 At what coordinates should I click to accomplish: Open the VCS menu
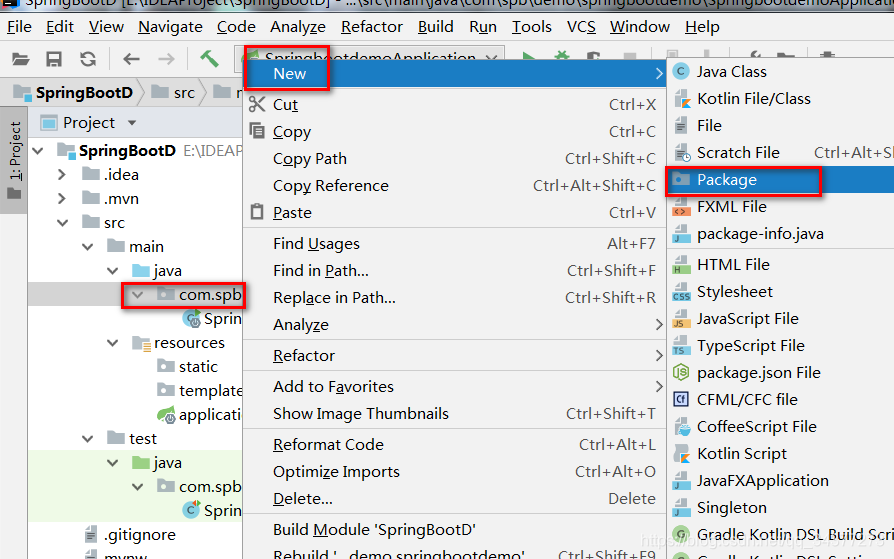tap(581, 27)
